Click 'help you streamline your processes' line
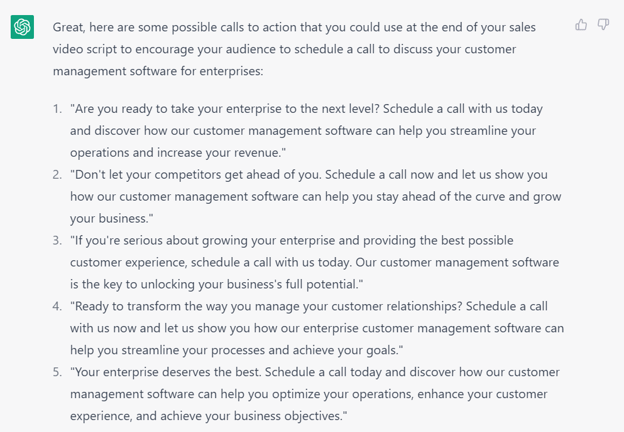 point(236,350)
